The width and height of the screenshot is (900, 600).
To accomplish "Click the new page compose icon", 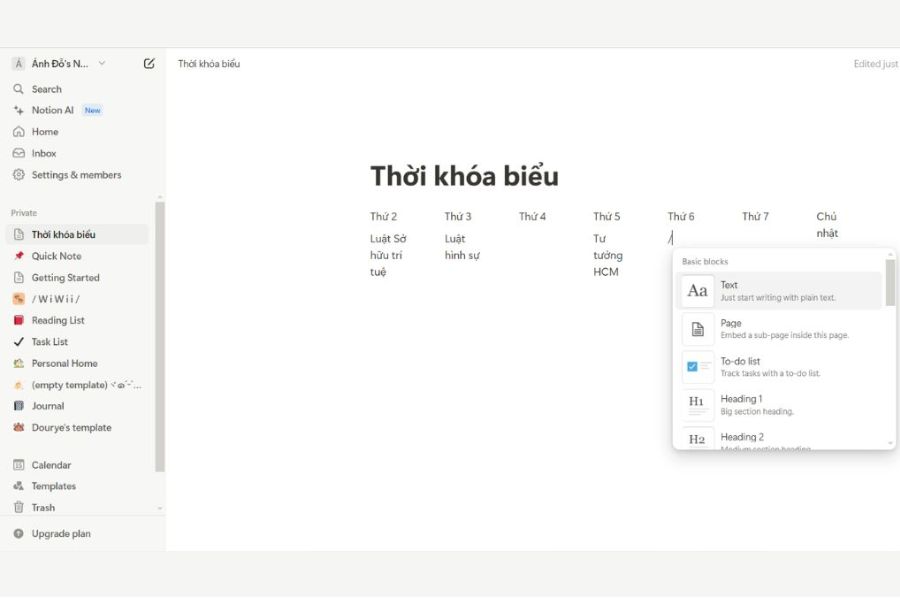I will (x=149, y=63).
